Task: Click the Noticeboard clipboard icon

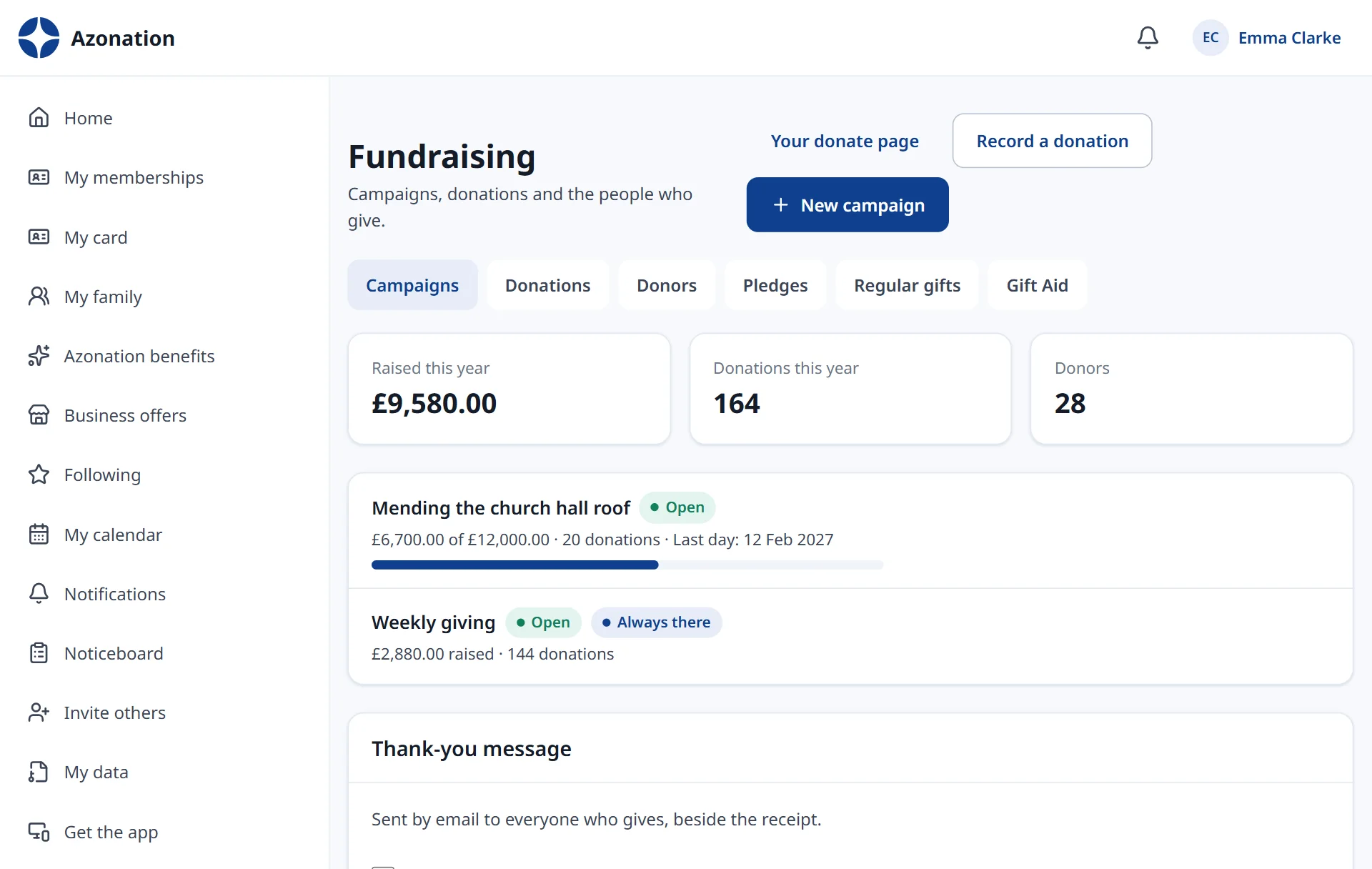Action: 39,653
